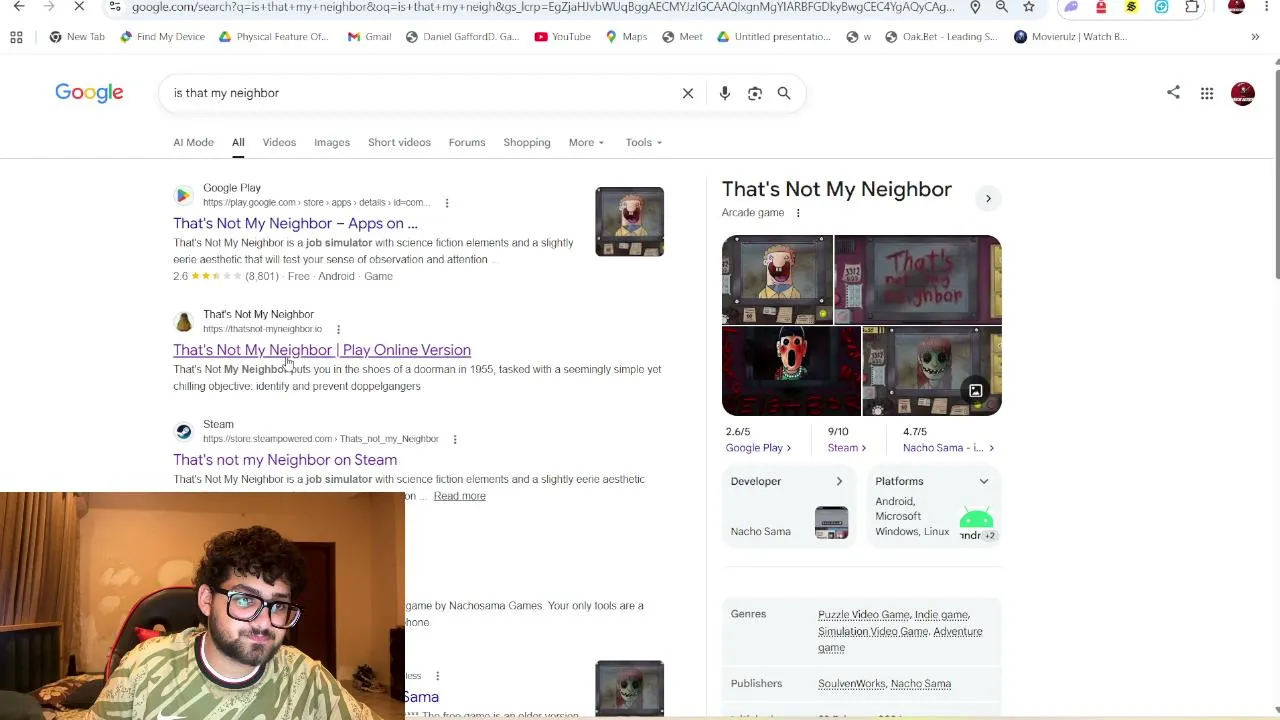Viewport: 1280px width, 720px height.
Task: Open That's Not My Neighbor Play Online Version
Action: [x=322, y=350]
